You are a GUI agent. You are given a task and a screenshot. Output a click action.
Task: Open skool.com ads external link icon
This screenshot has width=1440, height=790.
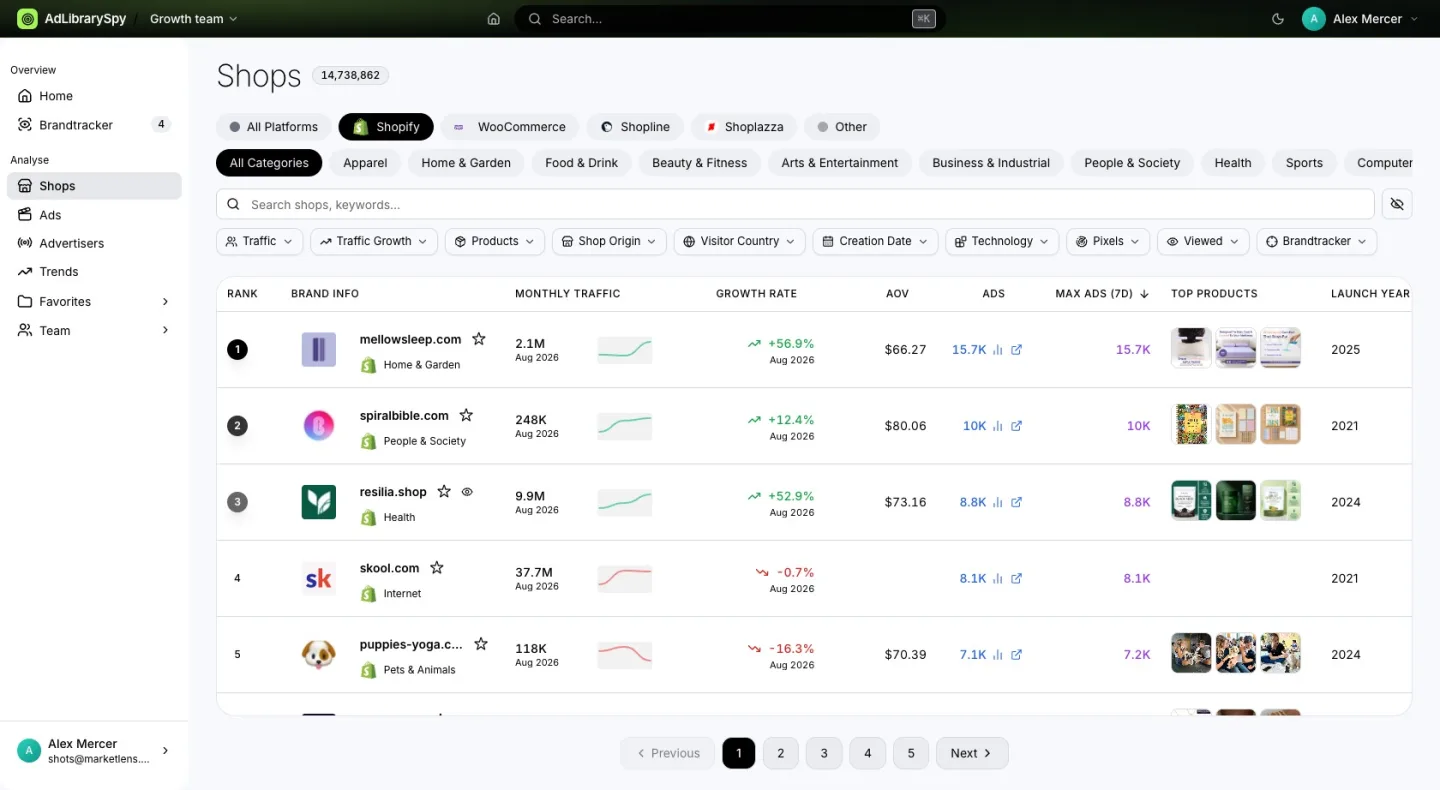click(x=1016, y=578)
